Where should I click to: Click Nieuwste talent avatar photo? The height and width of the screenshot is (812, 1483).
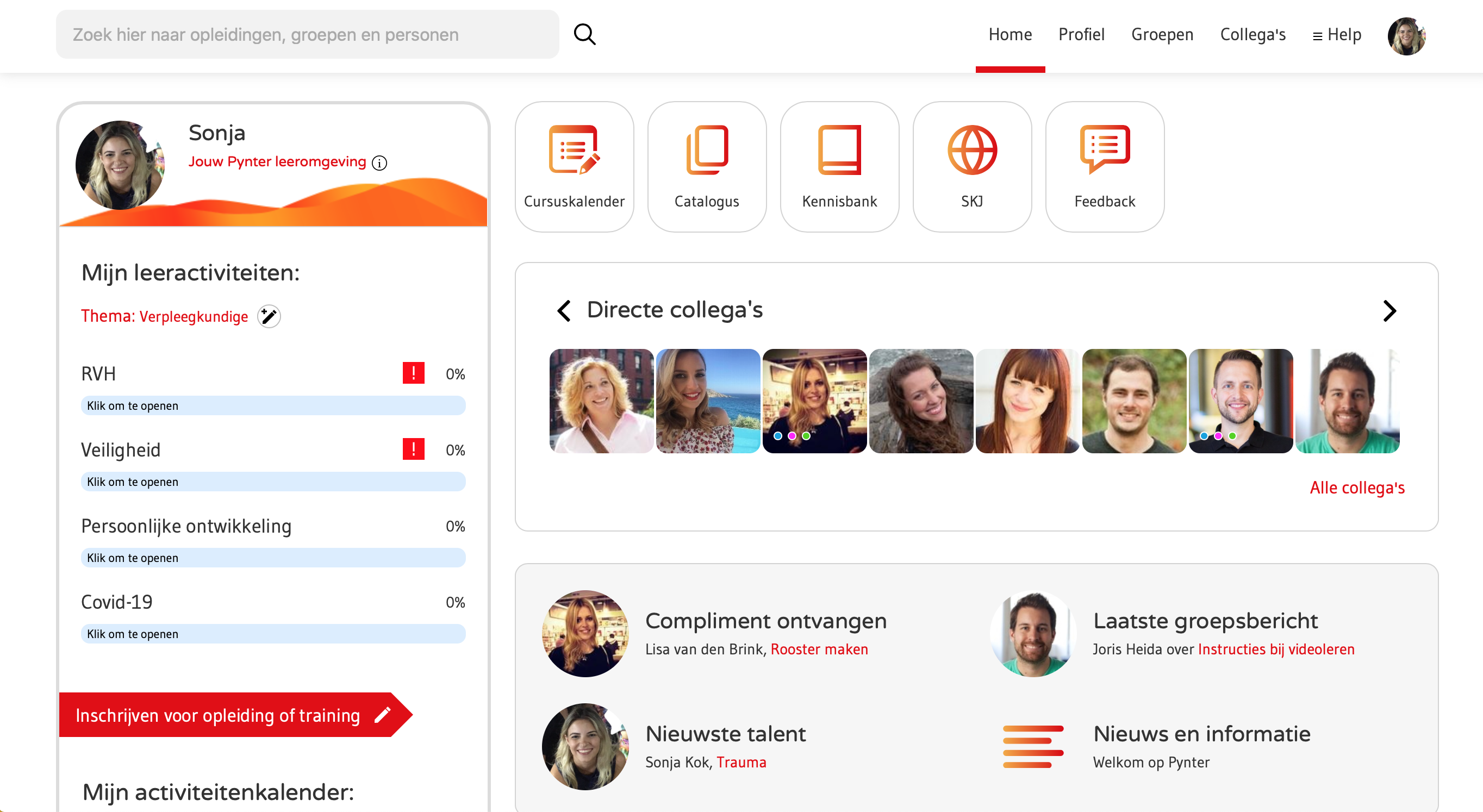coord(585,746)
